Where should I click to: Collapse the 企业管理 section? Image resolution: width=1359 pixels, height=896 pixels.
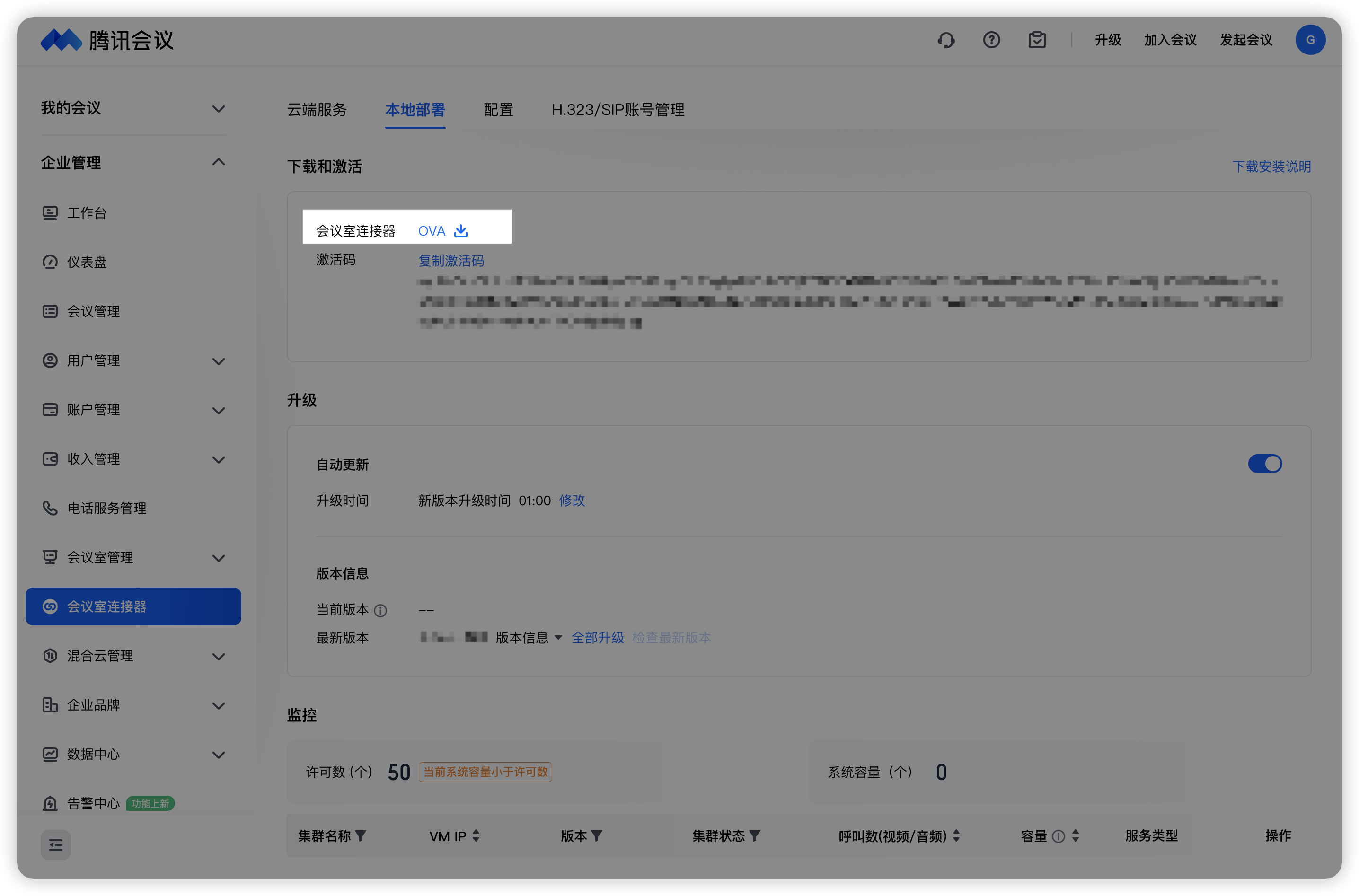coord(218,162)
